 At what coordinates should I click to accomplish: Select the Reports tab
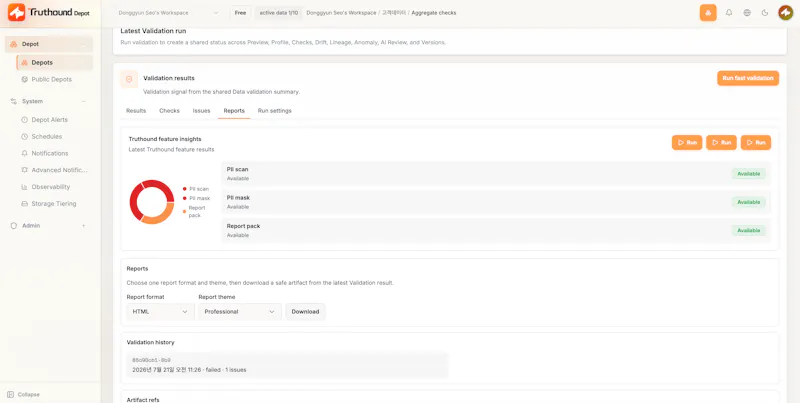click(234, 111)
